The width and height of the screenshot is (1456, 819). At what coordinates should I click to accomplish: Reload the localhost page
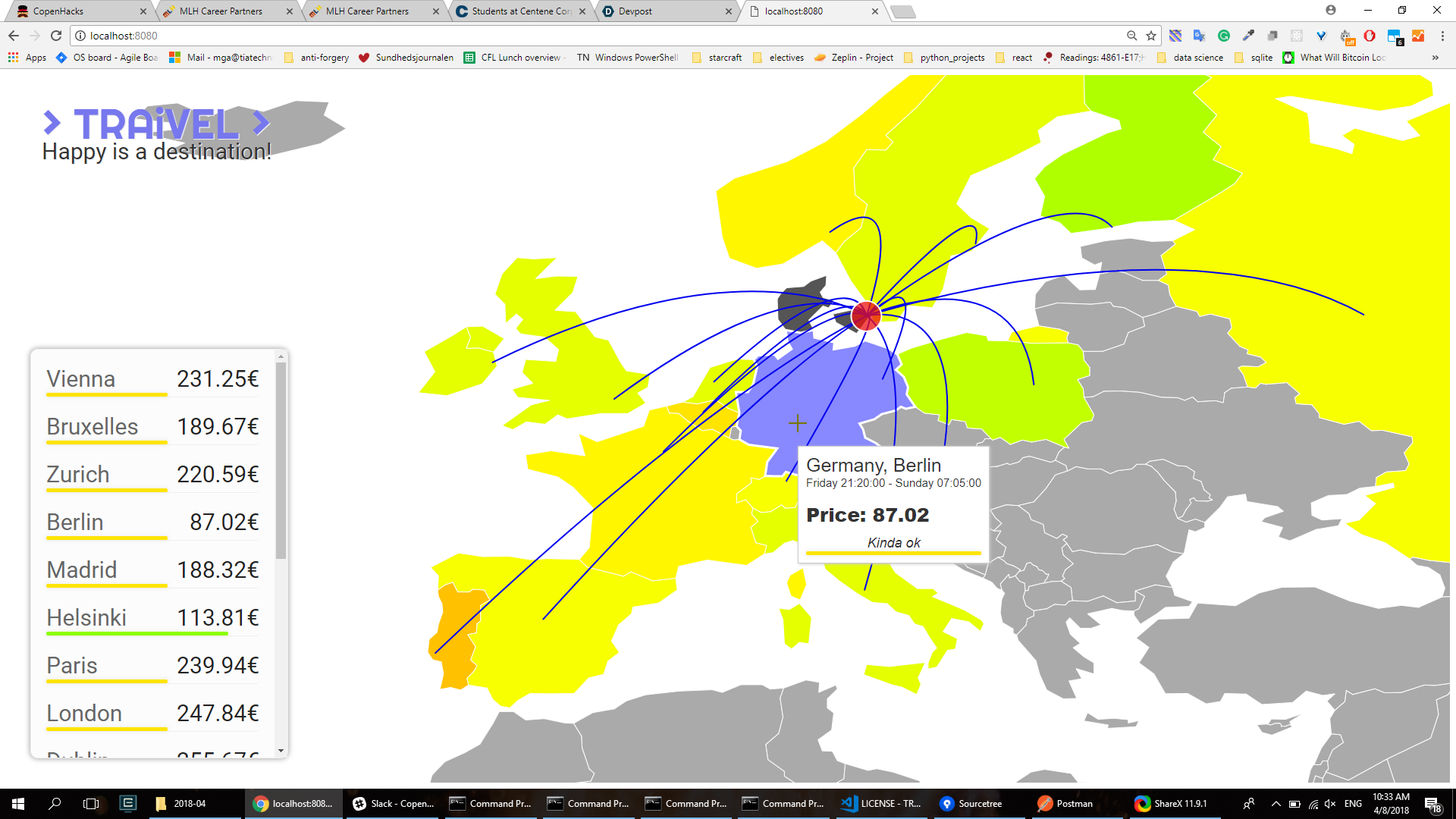click(x=56, y=36)
